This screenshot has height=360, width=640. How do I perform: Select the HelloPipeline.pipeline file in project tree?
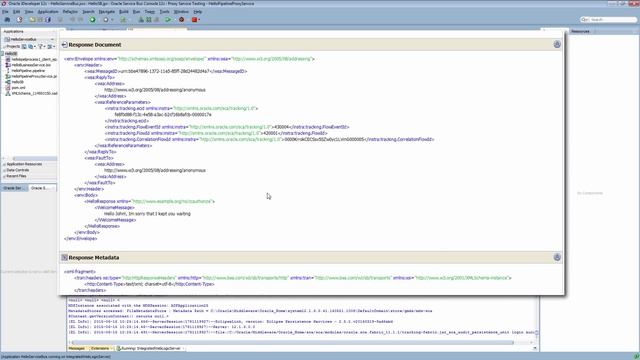click(x=28, y=71)
